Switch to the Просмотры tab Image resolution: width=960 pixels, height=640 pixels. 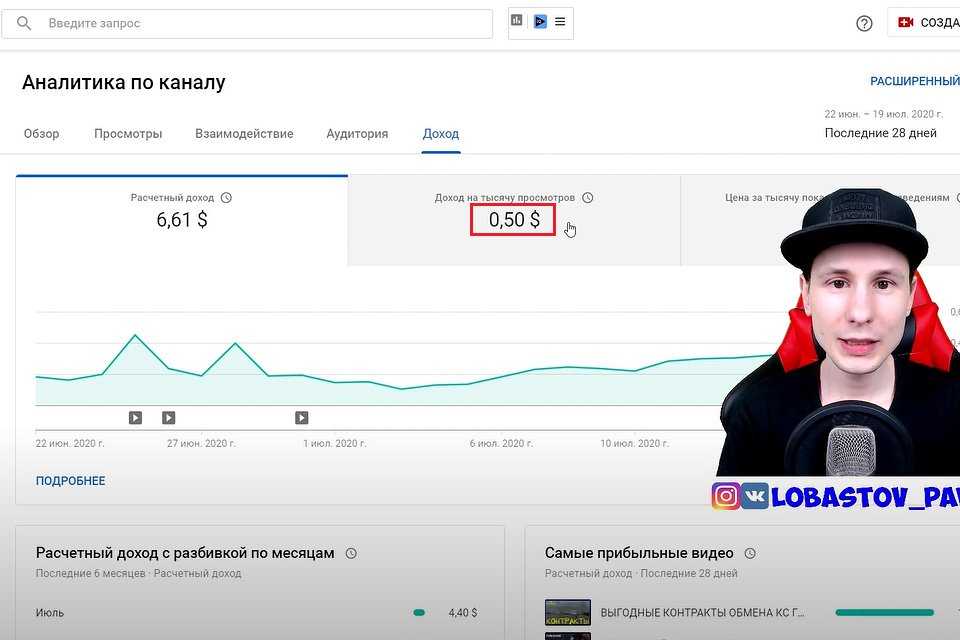coord(128,134)
